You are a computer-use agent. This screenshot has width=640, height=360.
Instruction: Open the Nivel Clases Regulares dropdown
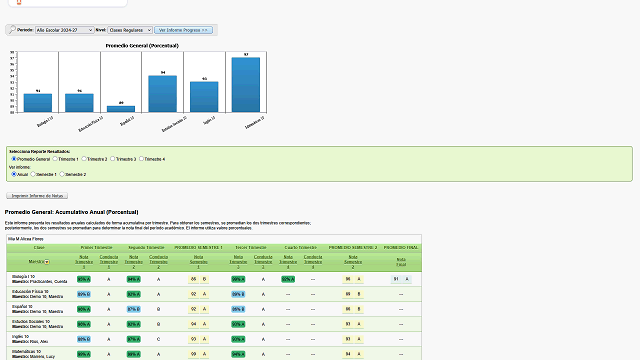click(130, 30)
